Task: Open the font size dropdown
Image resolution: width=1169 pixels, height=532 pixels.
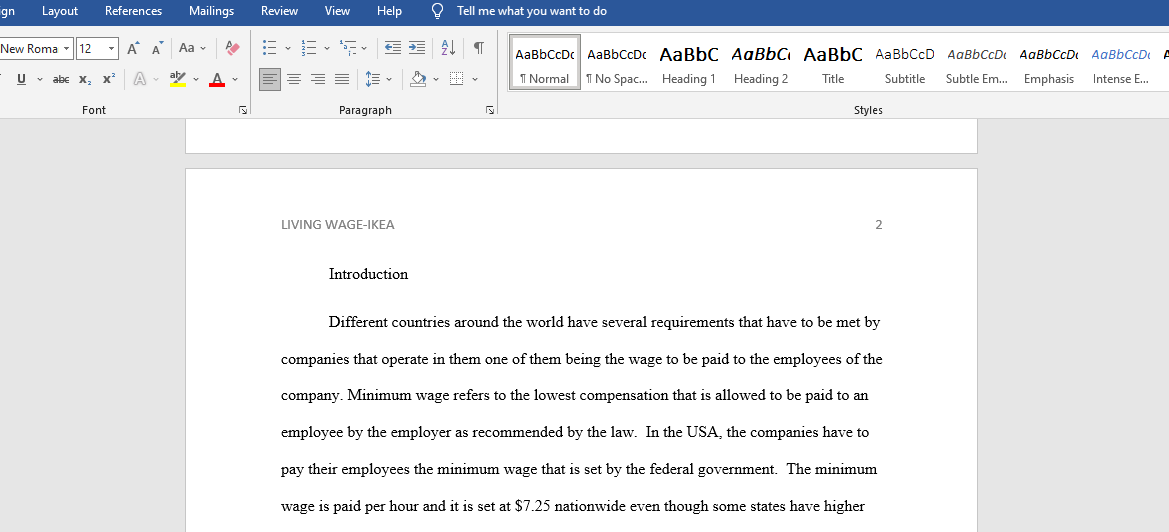Action: click(112, 48)
